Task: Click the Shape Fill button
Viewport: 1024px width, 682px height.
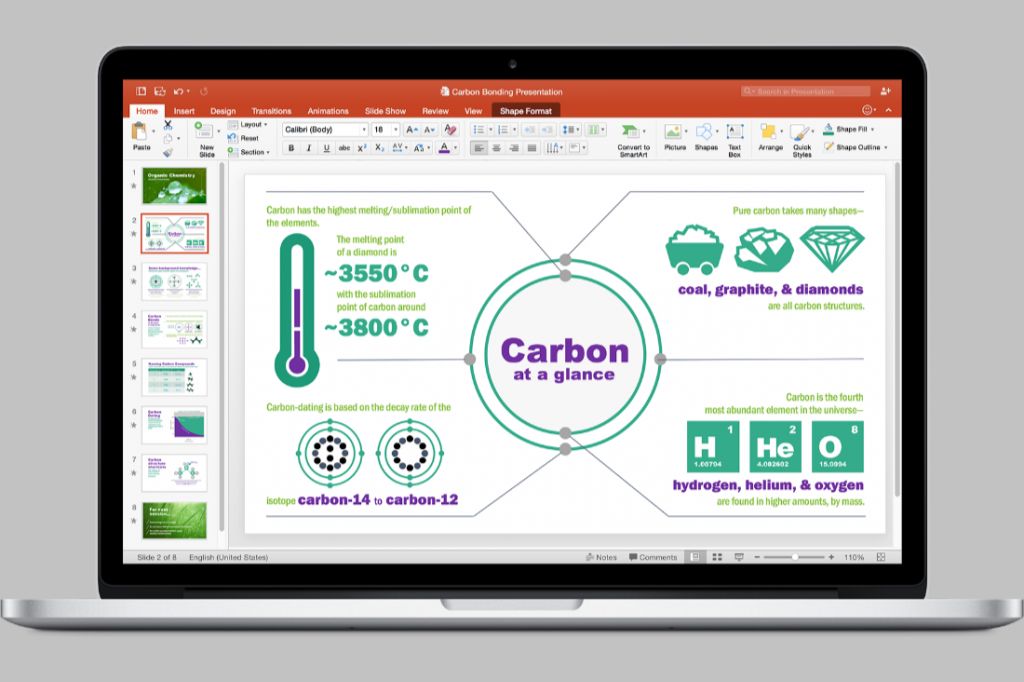Action: coord(845,129)
